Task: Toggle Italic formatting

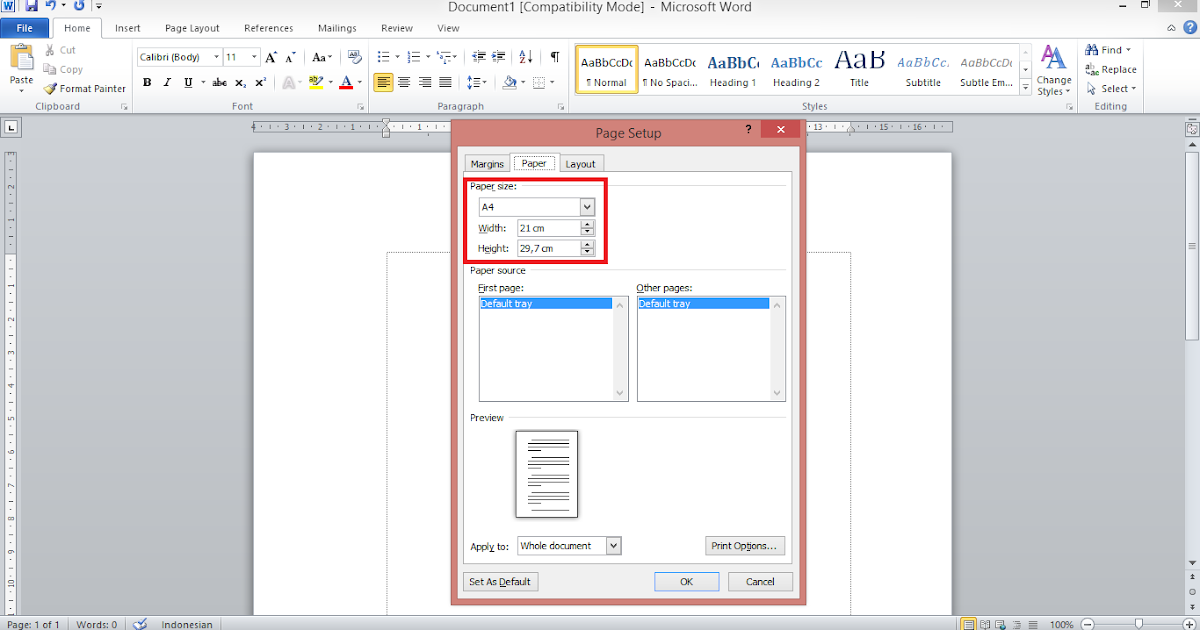Action: tap(165, 82)
